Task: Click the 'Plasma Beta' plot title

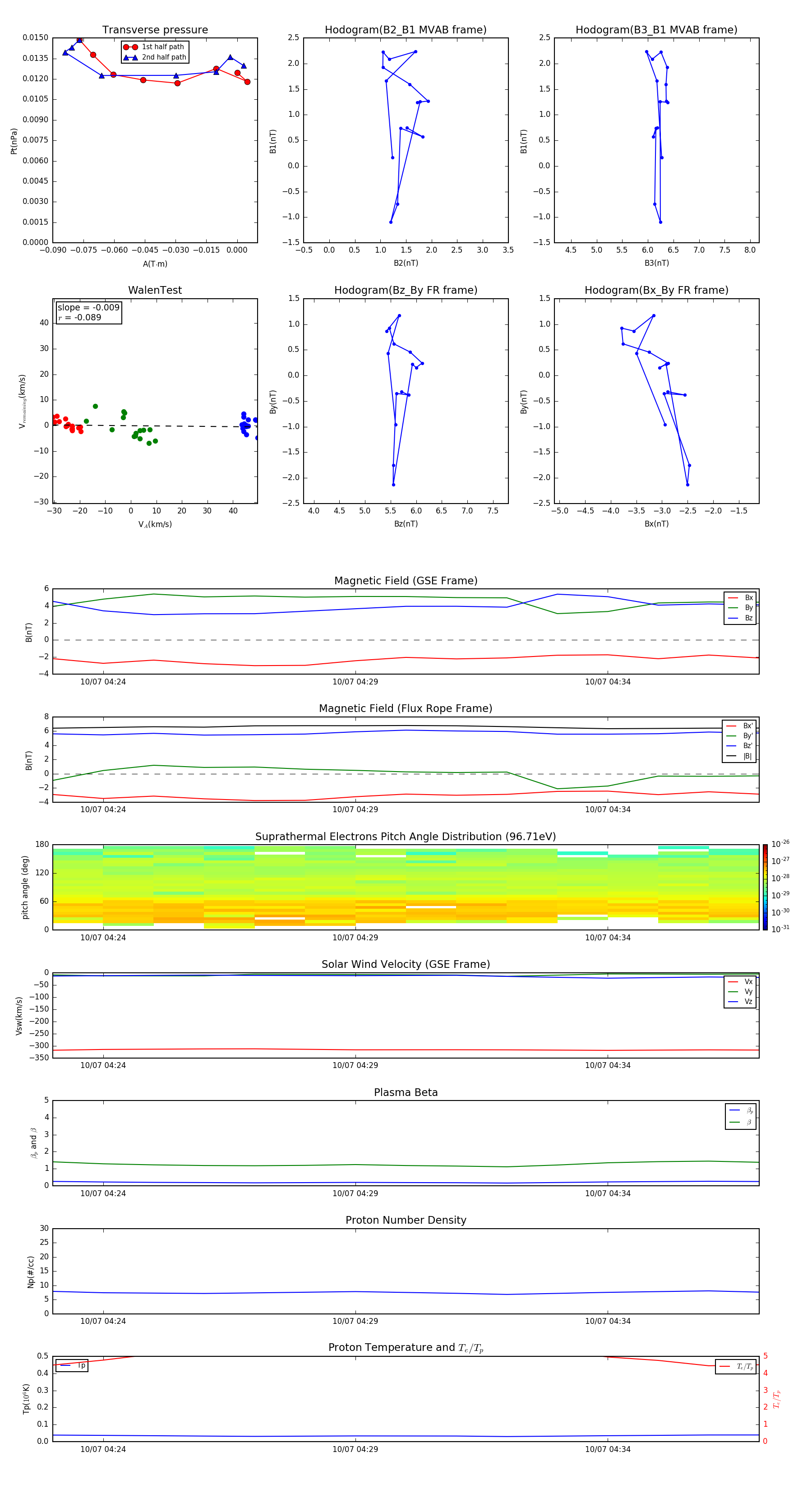Action: 406,1093
